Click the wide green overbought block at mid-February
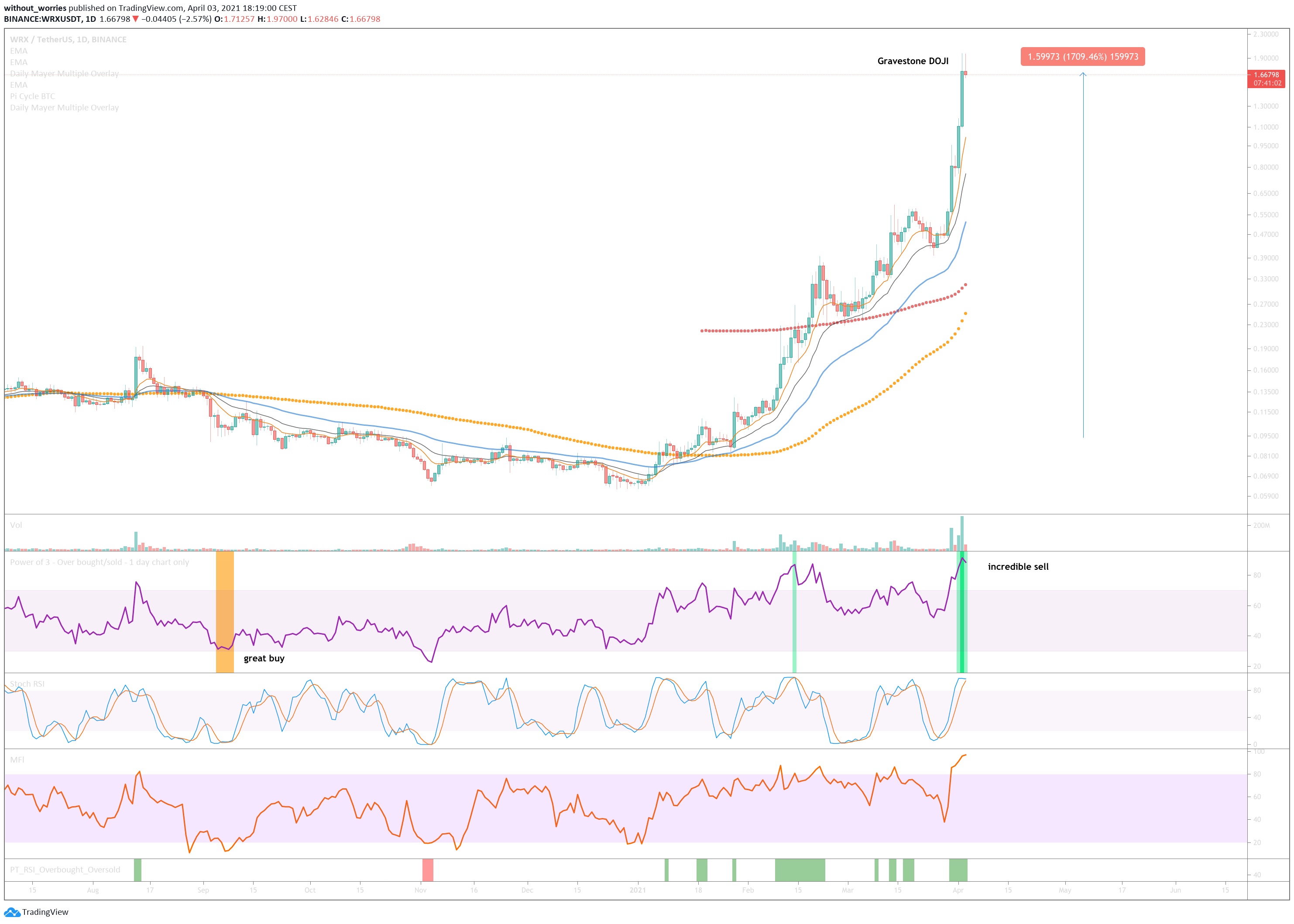Viewport: 1294px width, 924px height. click(x=800, y=870)
